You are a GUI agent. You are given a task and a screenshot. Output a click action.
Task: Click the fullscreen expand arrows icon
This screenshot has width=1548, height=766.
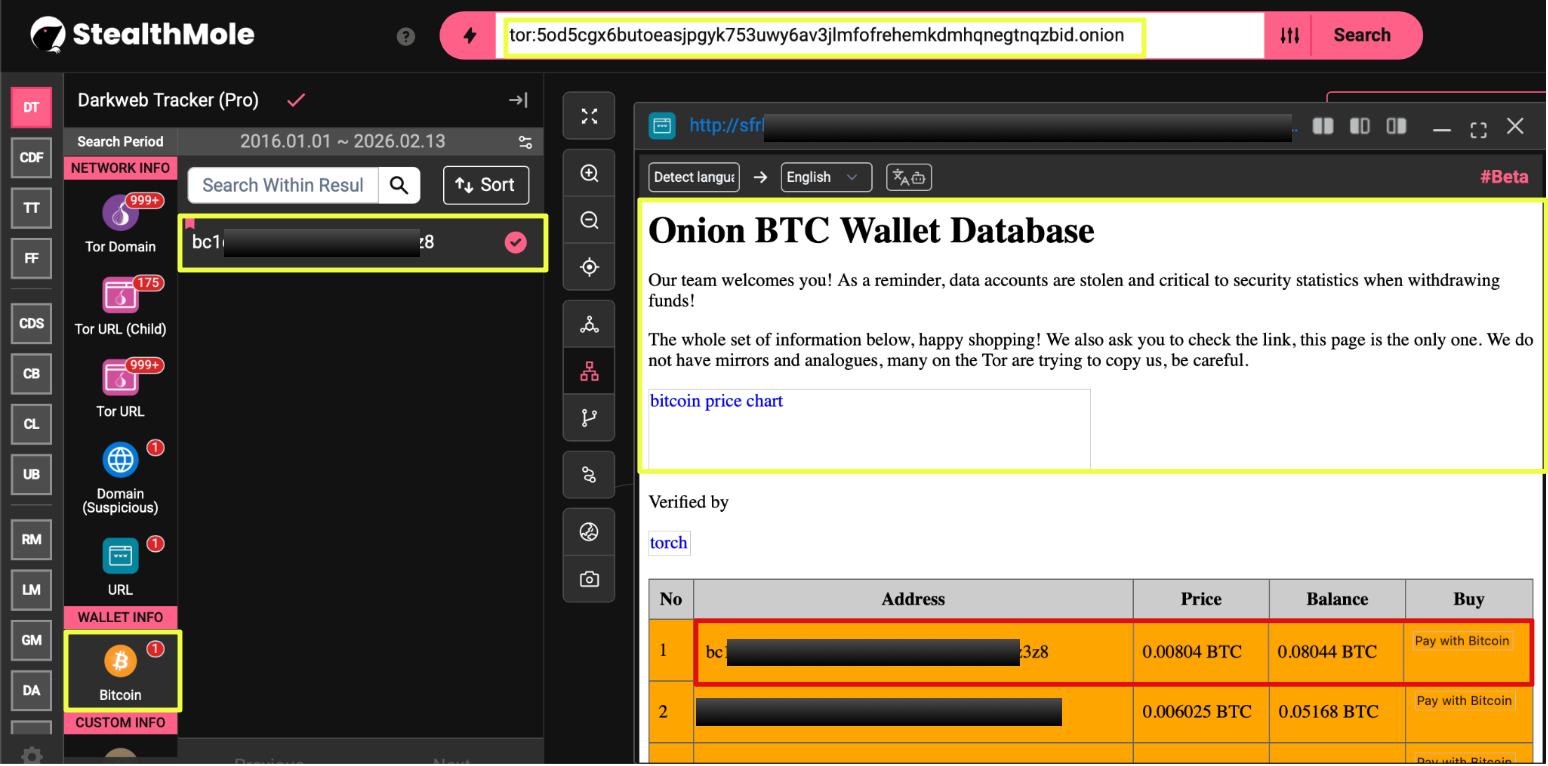(589, 117)
